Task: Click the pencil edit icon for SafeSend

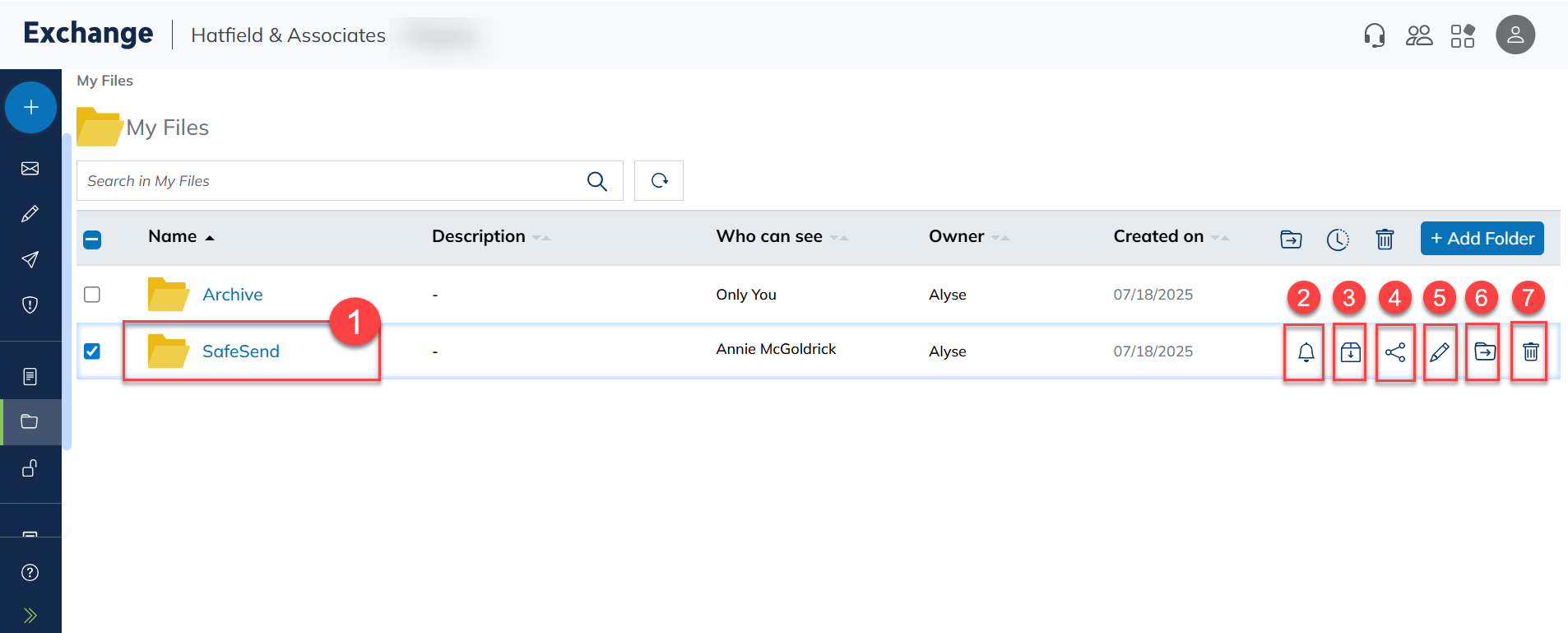Action: coord(1440,353)
